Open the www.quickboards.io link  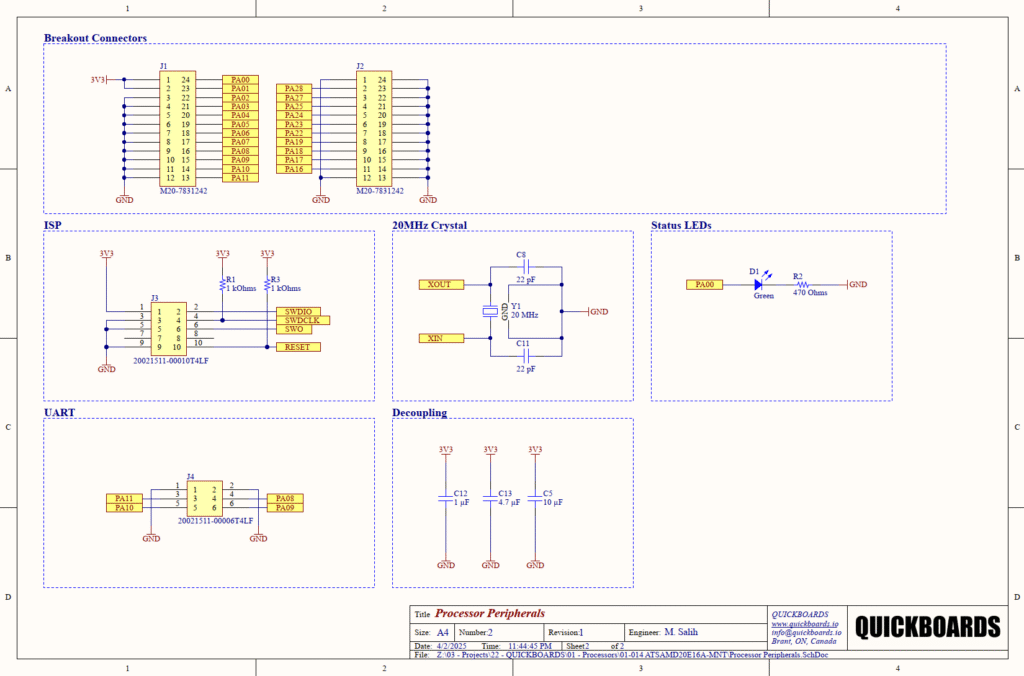(804, 623)
